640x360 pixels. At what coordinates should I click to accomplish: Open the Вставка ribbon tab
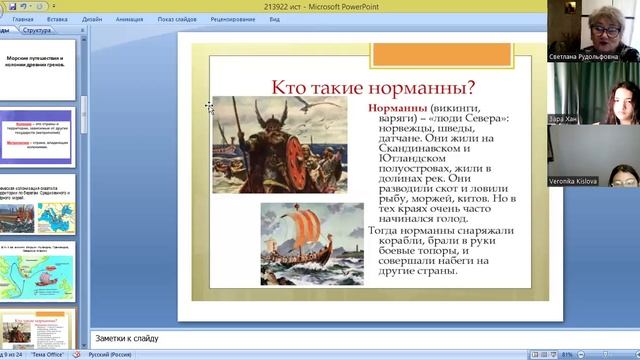[57, 19]
